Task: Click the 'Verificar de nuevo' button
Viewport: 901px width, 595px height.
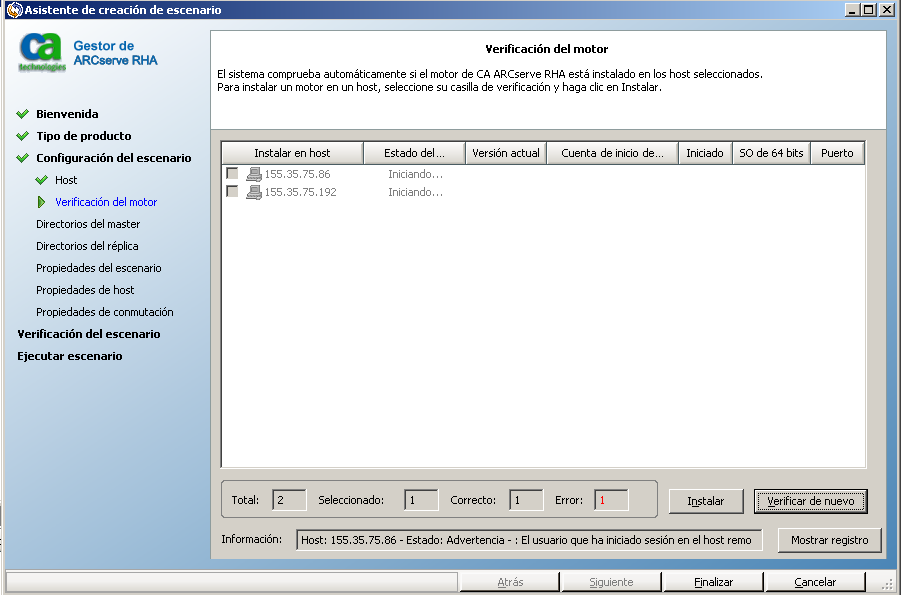Action: (x=810, y=501)
